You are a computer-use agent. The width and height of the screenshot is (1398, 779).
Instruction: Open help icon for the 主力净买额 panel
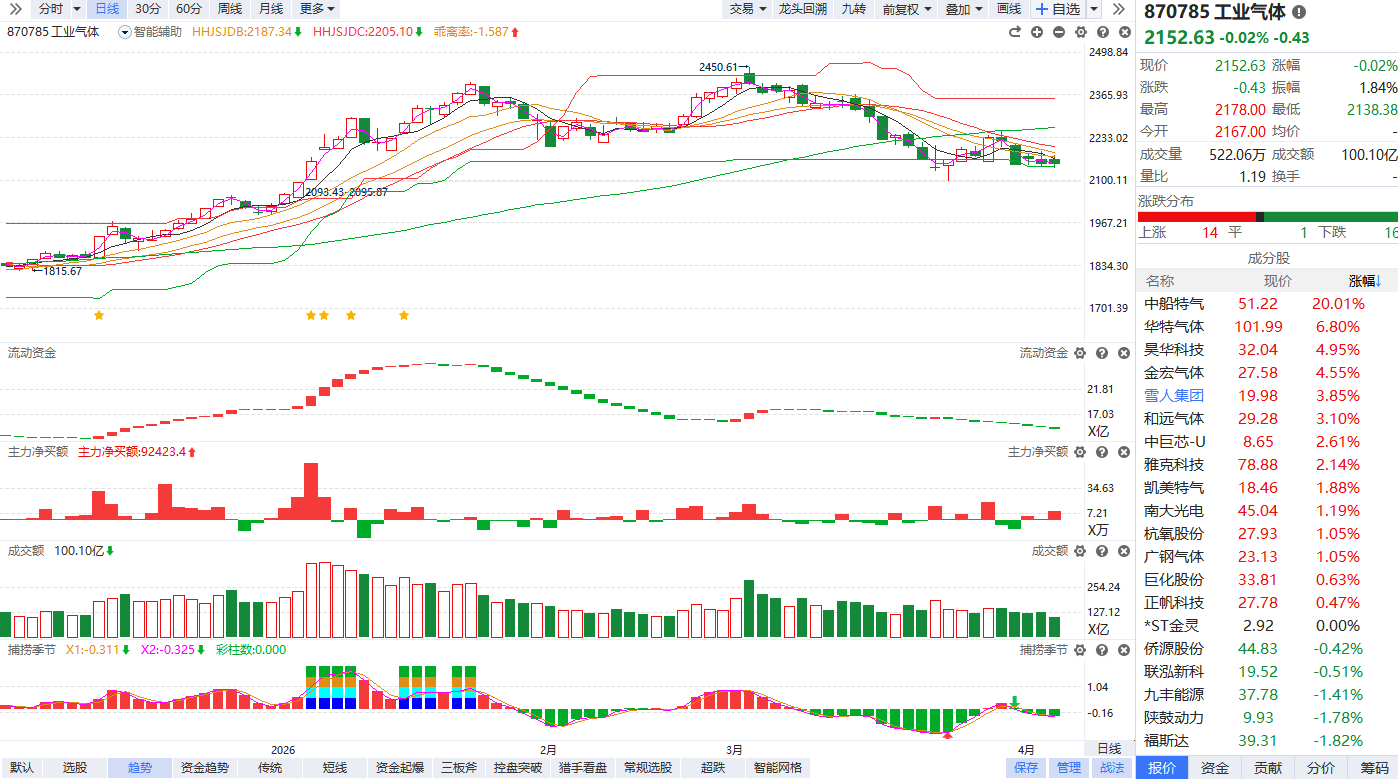point(1101,452)
